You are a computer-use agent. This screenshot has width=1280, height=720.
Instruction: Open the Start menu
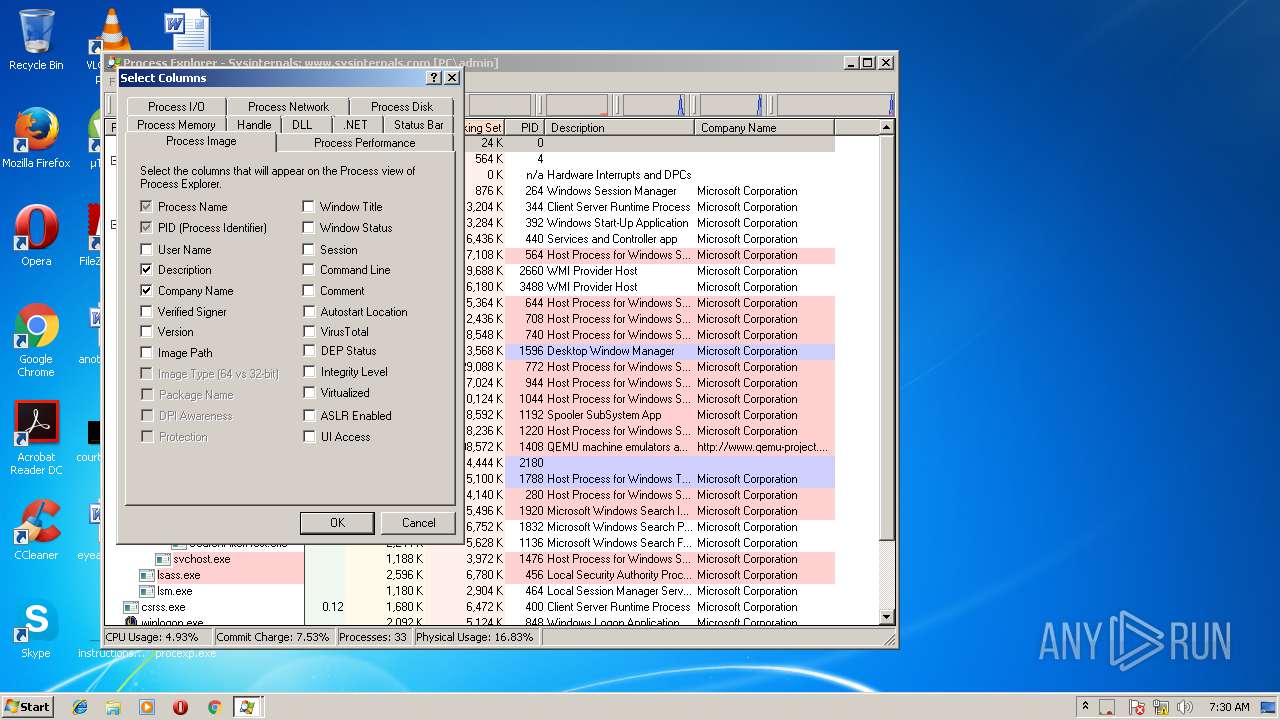coord(27,707)
